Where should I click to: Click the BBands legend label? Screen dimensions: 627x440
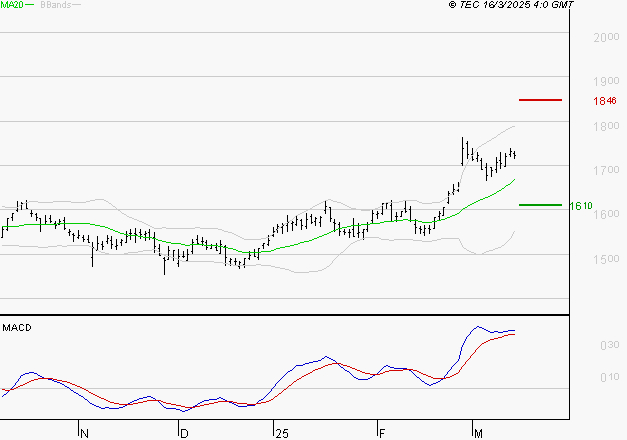(x=56, y=5)
